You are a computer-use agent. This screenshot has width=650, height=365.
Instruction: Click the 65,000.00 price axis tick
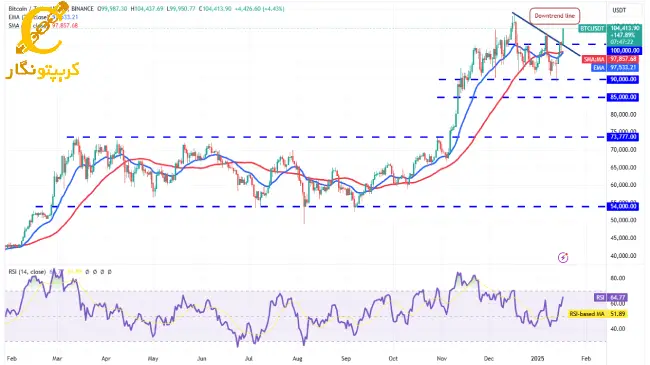click(x=623, y=168)
